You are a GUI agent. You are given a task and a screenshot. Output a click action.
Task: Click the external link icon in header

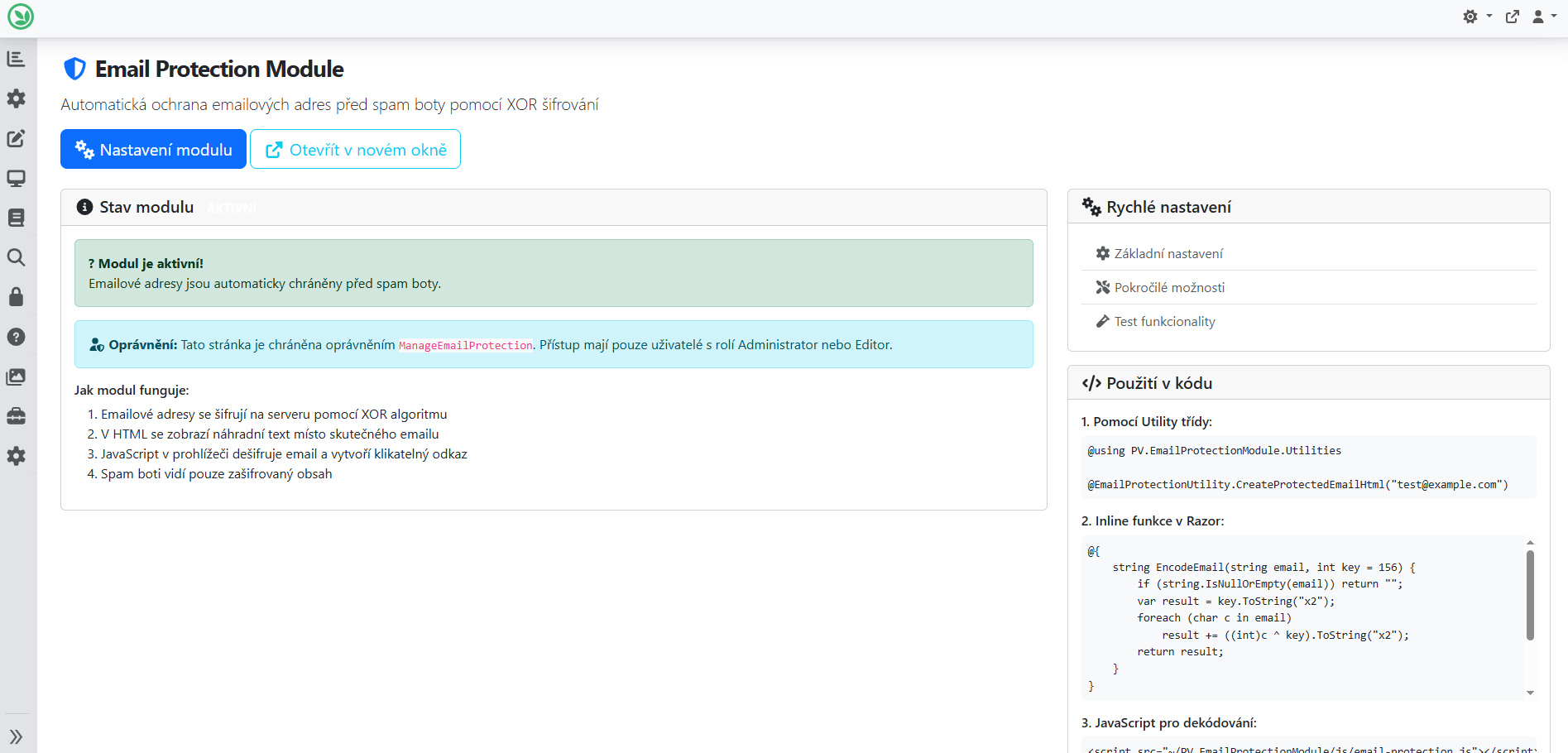pyautogui.click(x=1513, y=17)
